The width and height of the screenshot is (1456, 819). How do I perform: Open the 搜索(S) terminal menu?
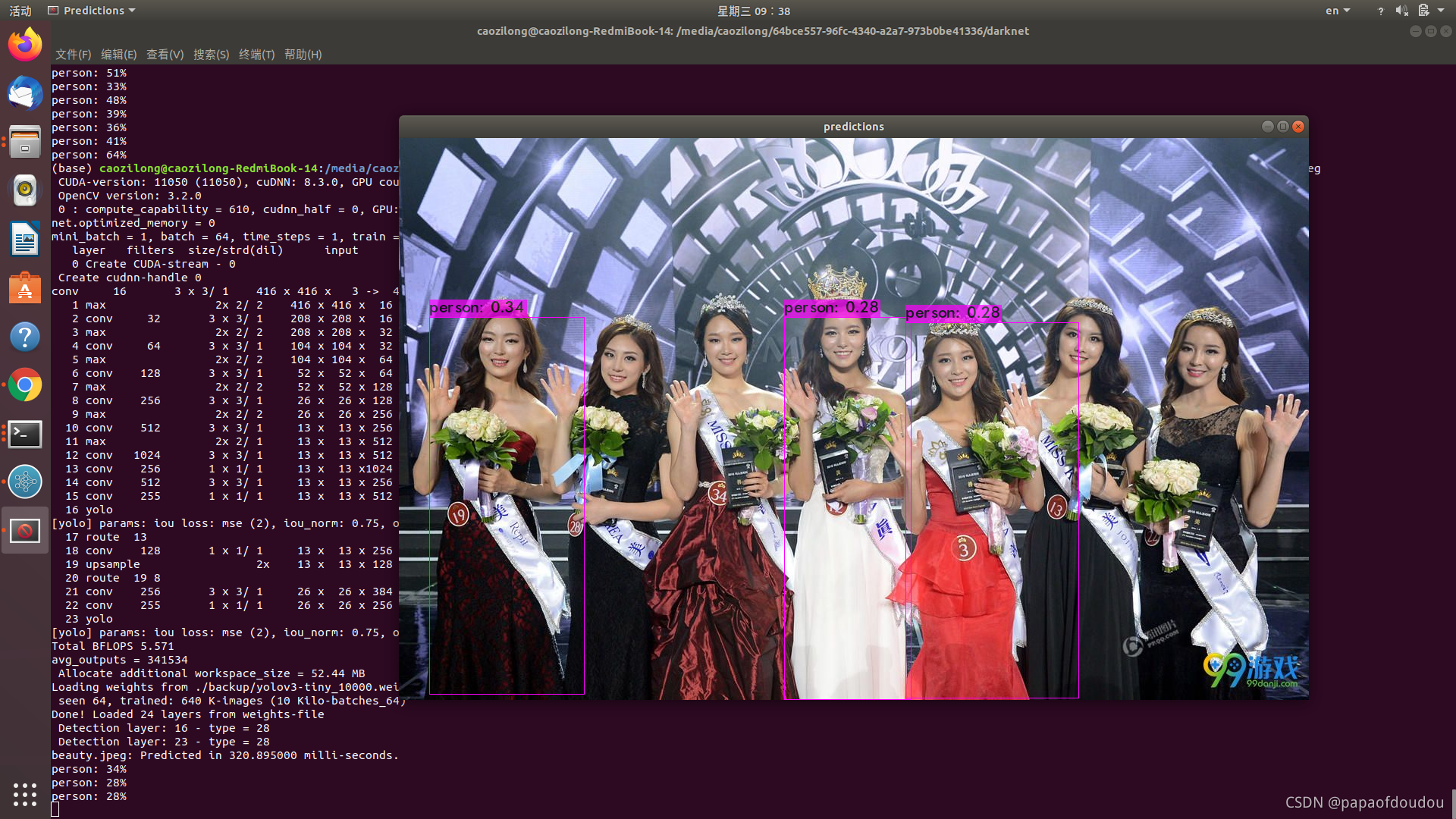[211, 55]
